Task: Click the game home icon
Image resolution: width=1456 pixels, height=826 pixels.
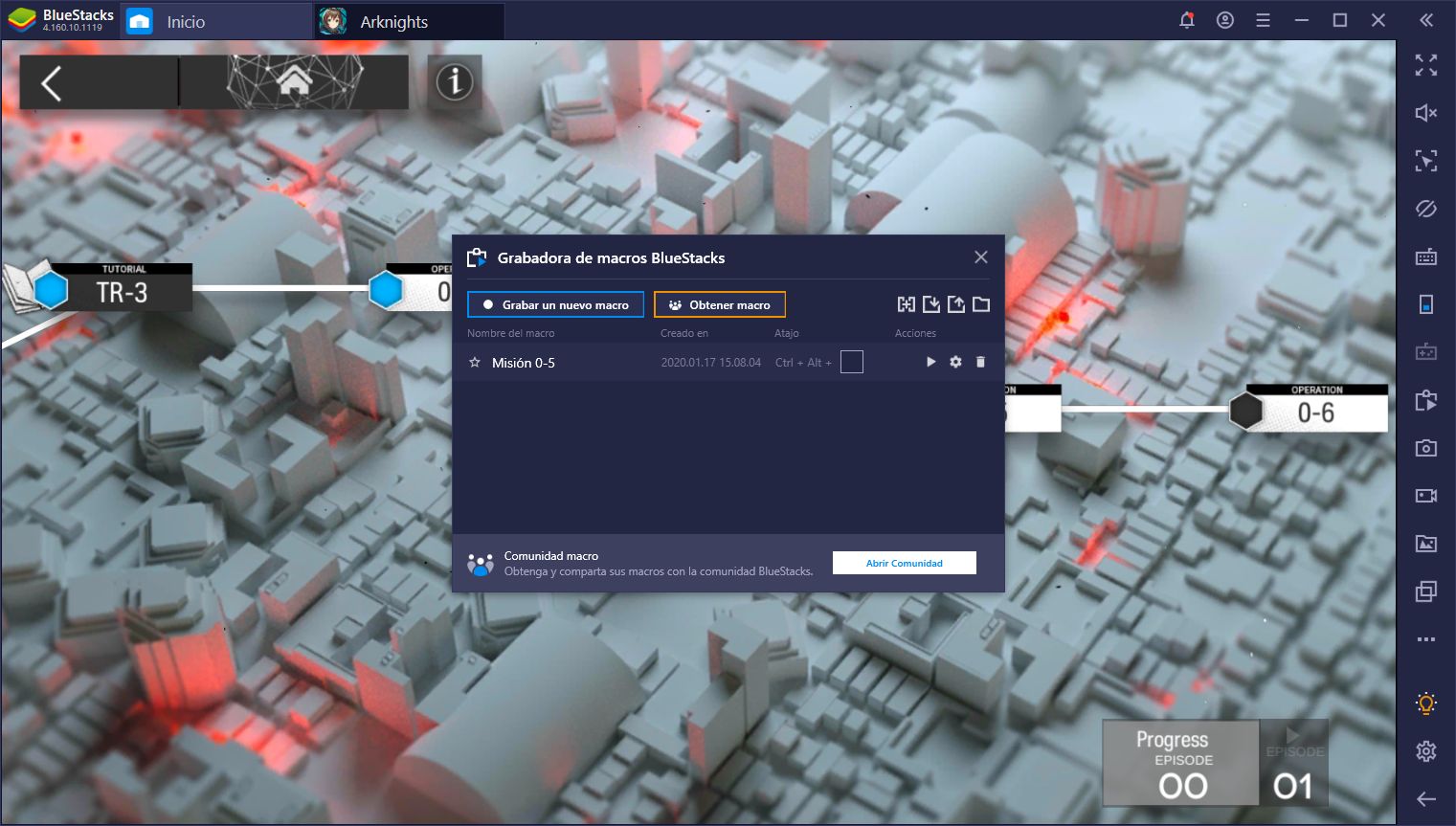Action: [295, 81]
